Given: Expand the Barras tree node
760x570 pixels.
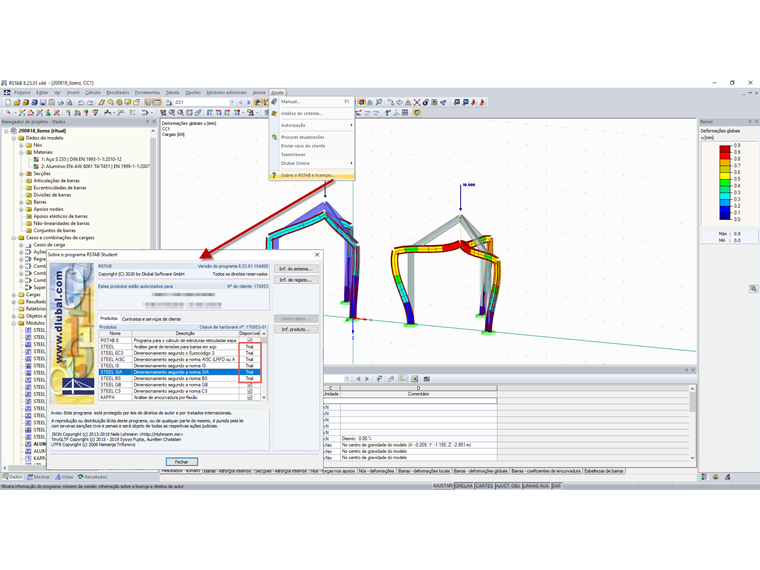Looking at the screenshot, I should [21, 202].
